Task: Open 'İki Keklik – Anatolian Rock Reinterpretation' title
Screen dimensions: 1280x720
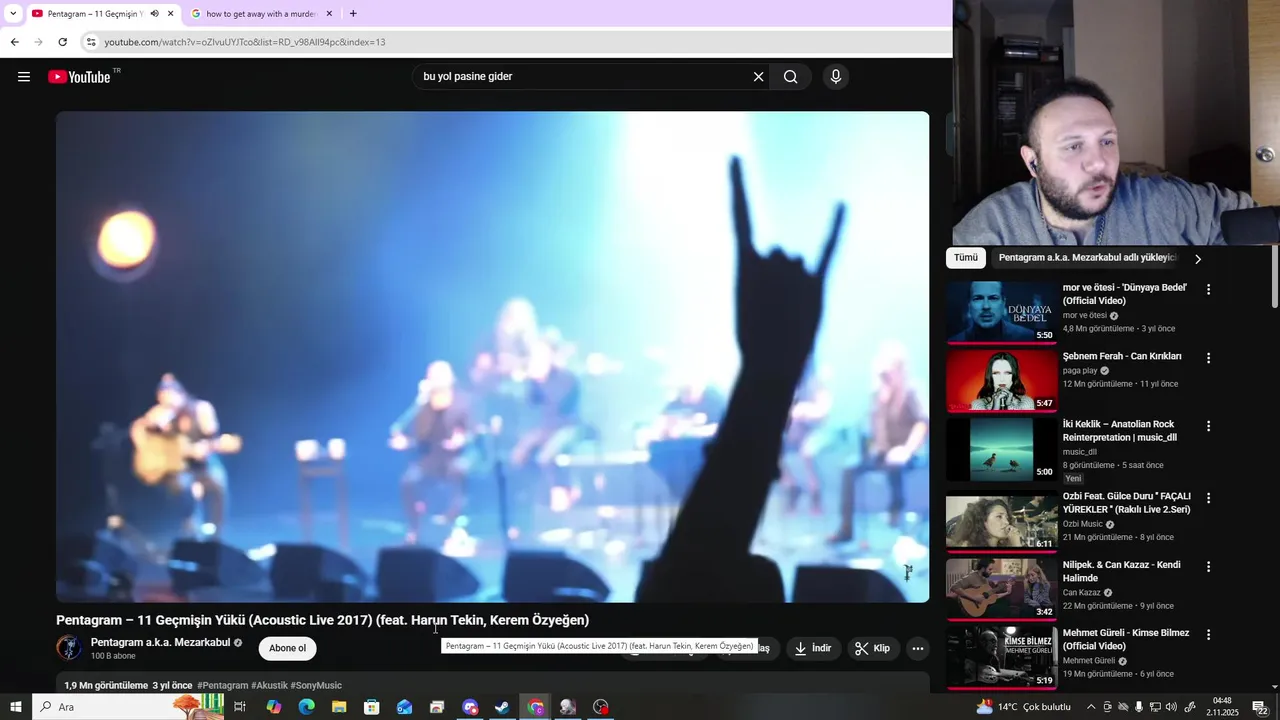Action: (x=1120, y=431)
